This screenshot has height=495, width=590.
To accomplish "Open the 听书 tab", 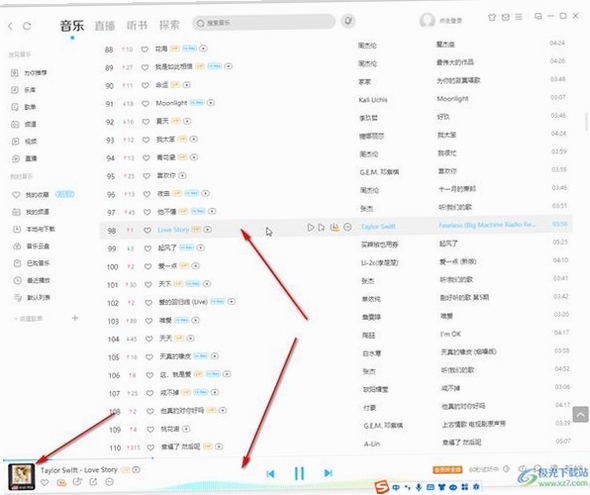I will point(137,25).
